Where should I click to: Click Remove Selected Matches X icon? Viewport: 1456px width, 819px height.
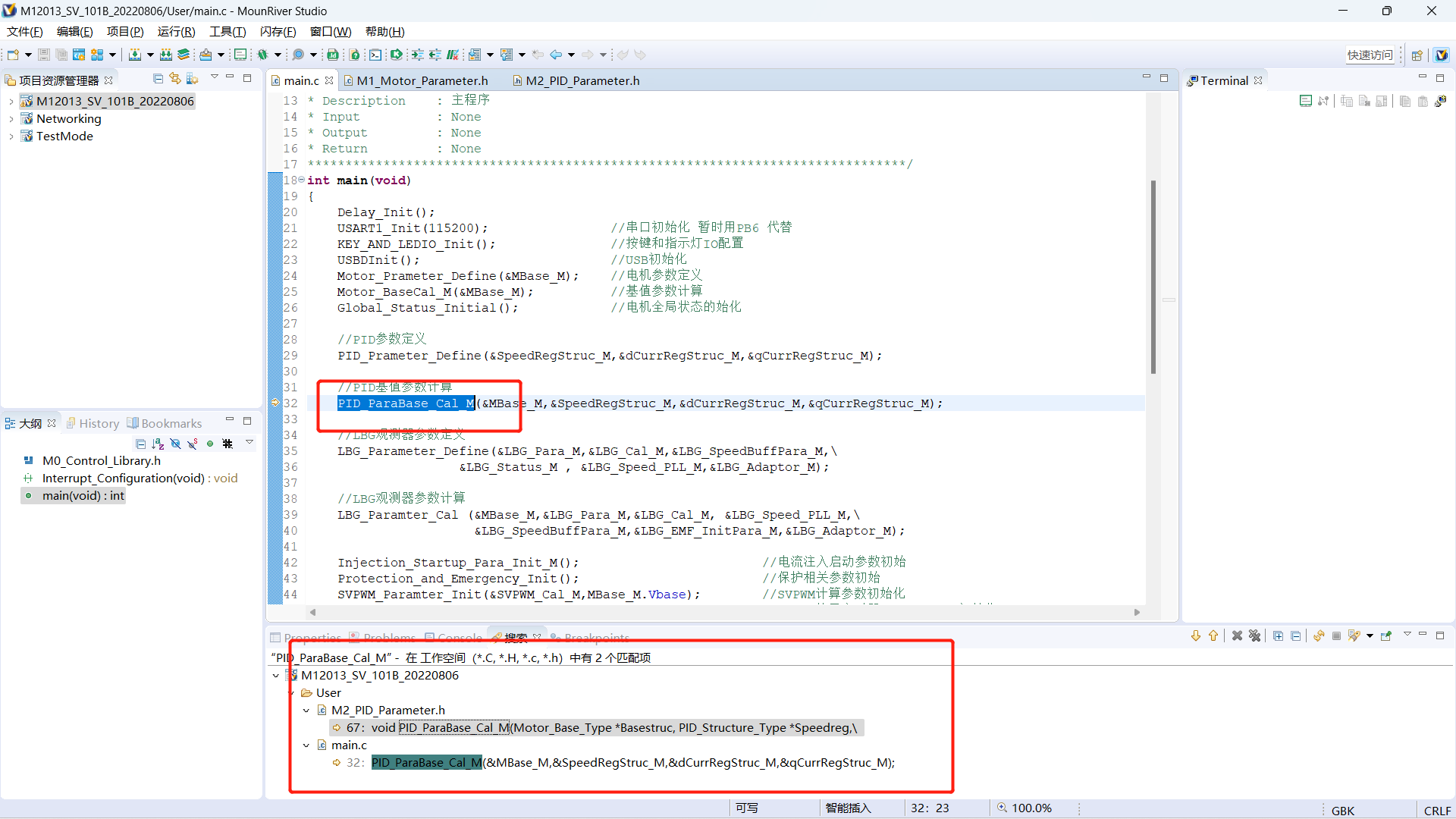1237,636
